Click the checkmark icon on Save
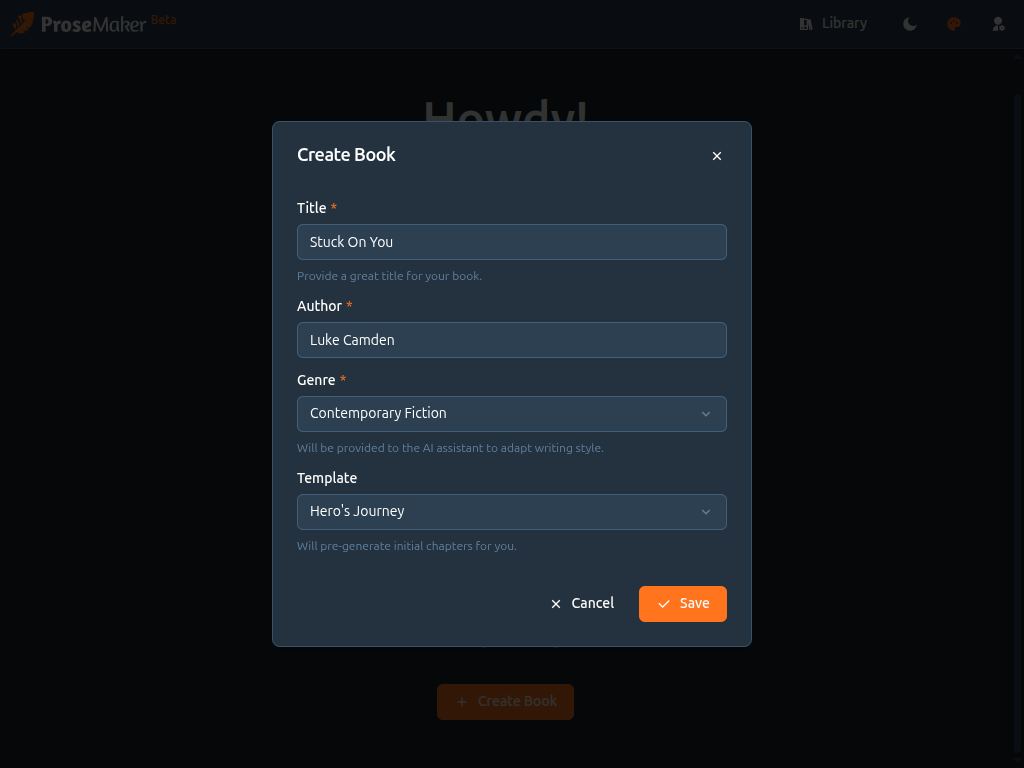The height and width of the screenshot is (768, 1024). (664, 604)
